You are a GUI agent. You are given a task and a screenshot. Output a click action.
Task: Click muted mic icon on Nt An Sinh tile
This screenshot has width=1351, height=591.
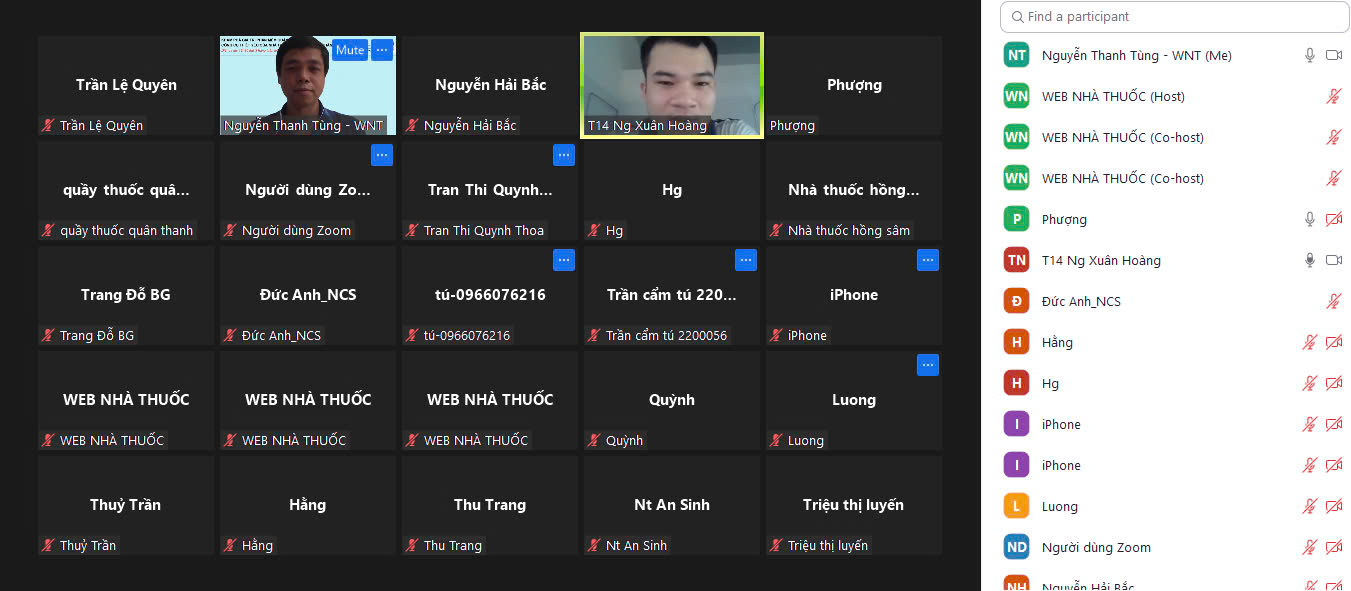[x=594, y=546]
